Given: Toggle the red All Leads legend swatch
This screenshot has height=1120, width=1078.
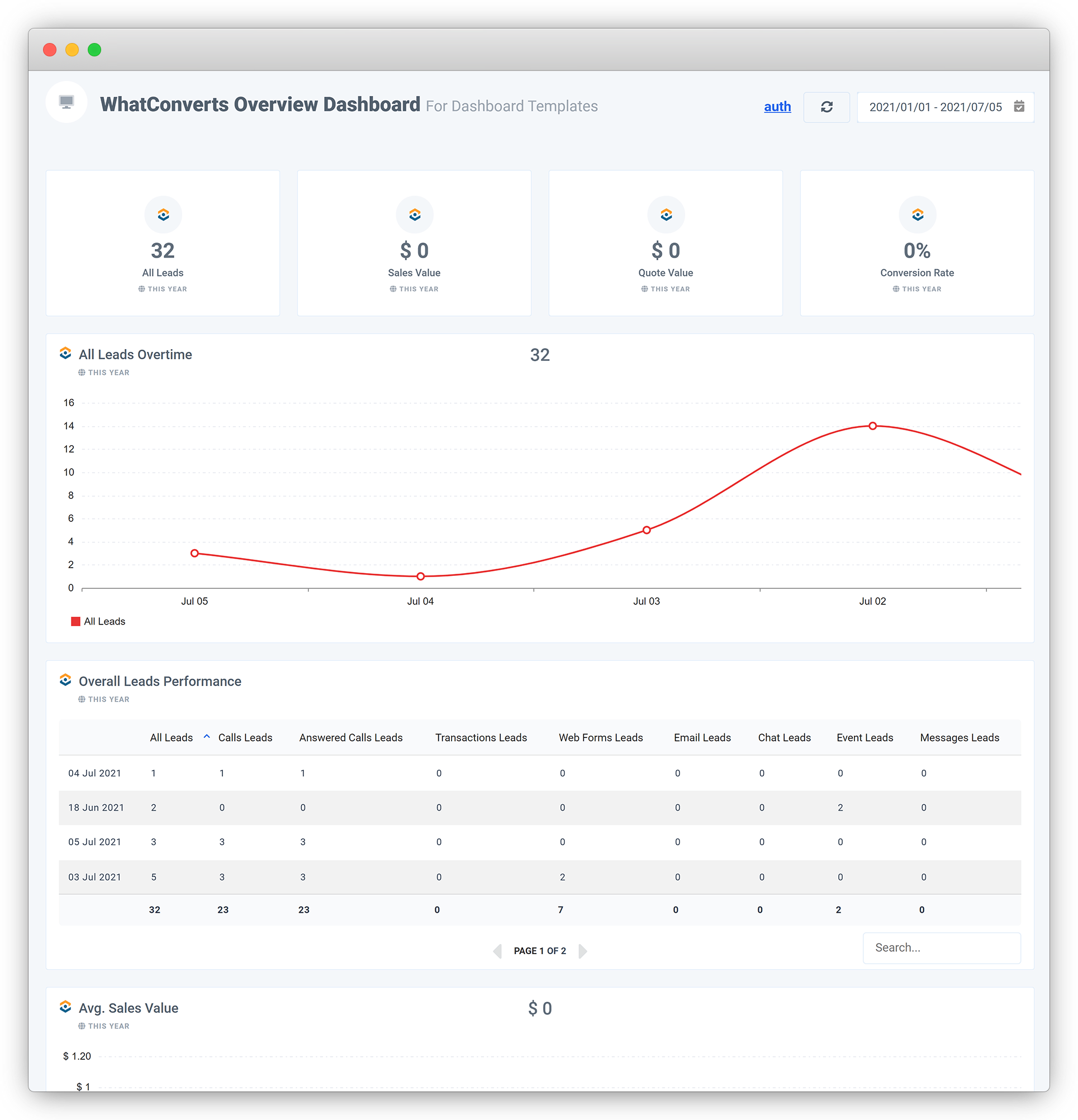Looking at the screenshot, I should tap(75, 621).
